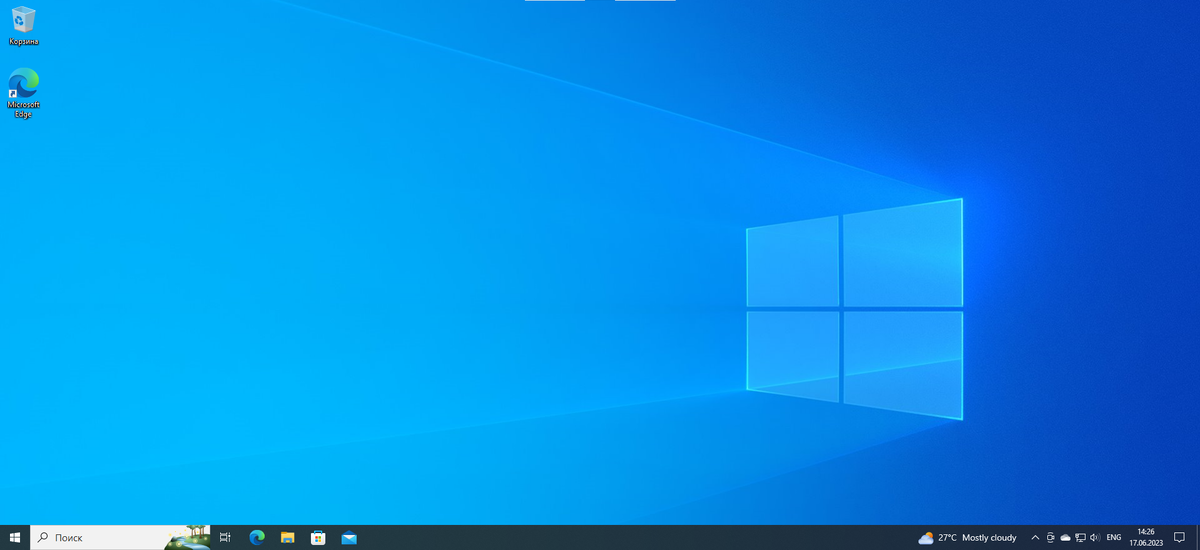Viewport: 1200px width, 550px height.
Task: Open the 27°C Mostly cloudy weather widget
Action: (x=967, y=538)
